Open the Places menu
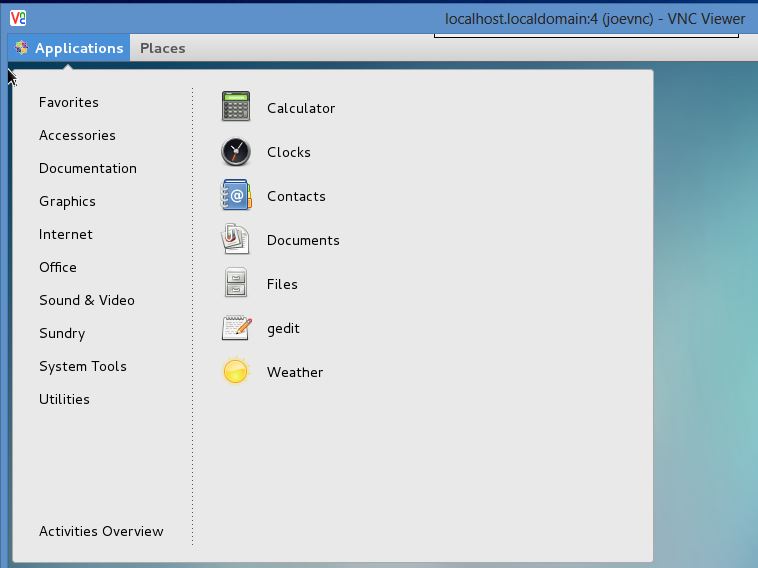Image resolution: width=758 pixels, height=568 pixels. pos(162,48)
